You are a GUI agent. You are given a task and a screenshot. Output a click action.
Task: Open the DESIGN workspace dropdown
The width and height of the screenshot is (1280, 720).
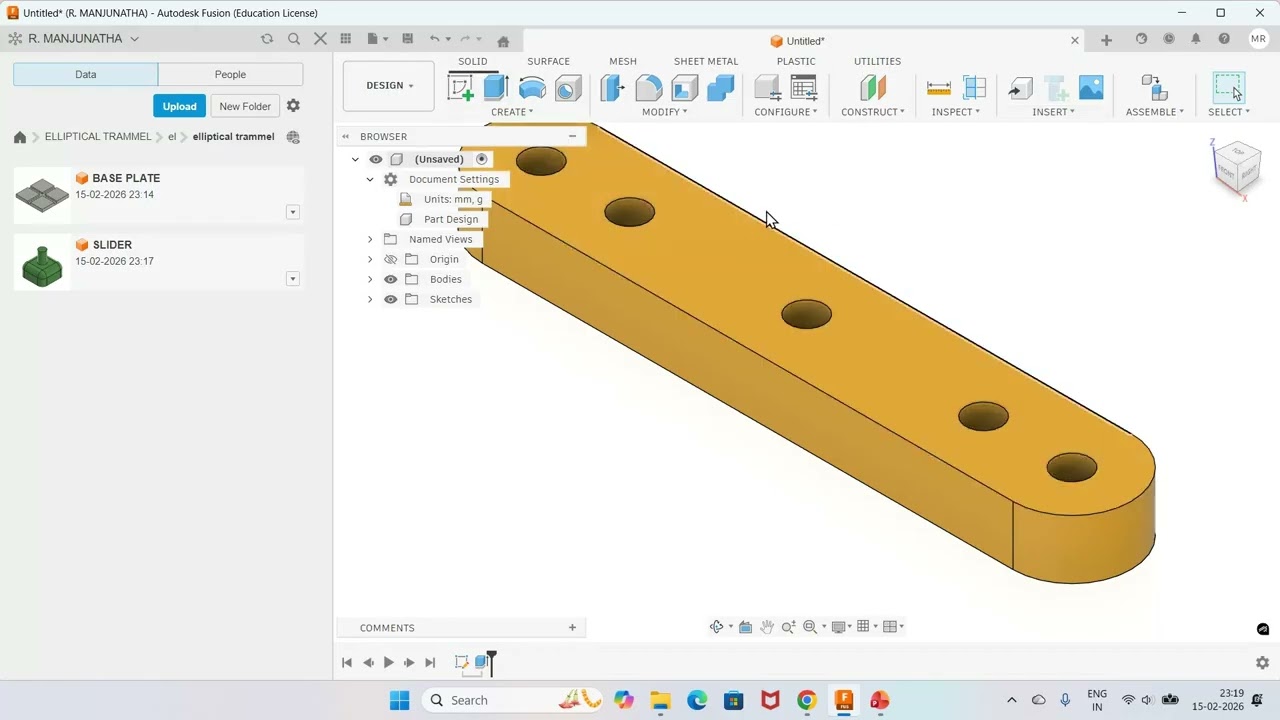[x=389, y=86]
